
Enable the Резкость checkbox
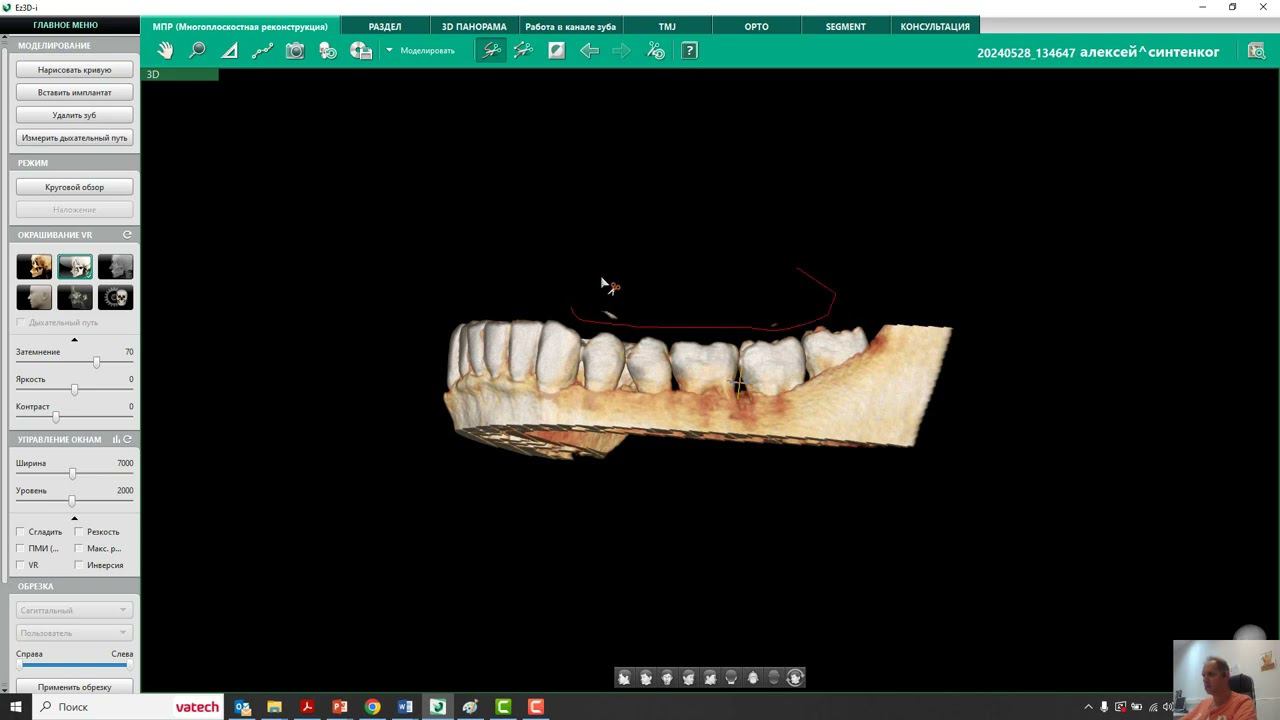click(x=79, y=532)
